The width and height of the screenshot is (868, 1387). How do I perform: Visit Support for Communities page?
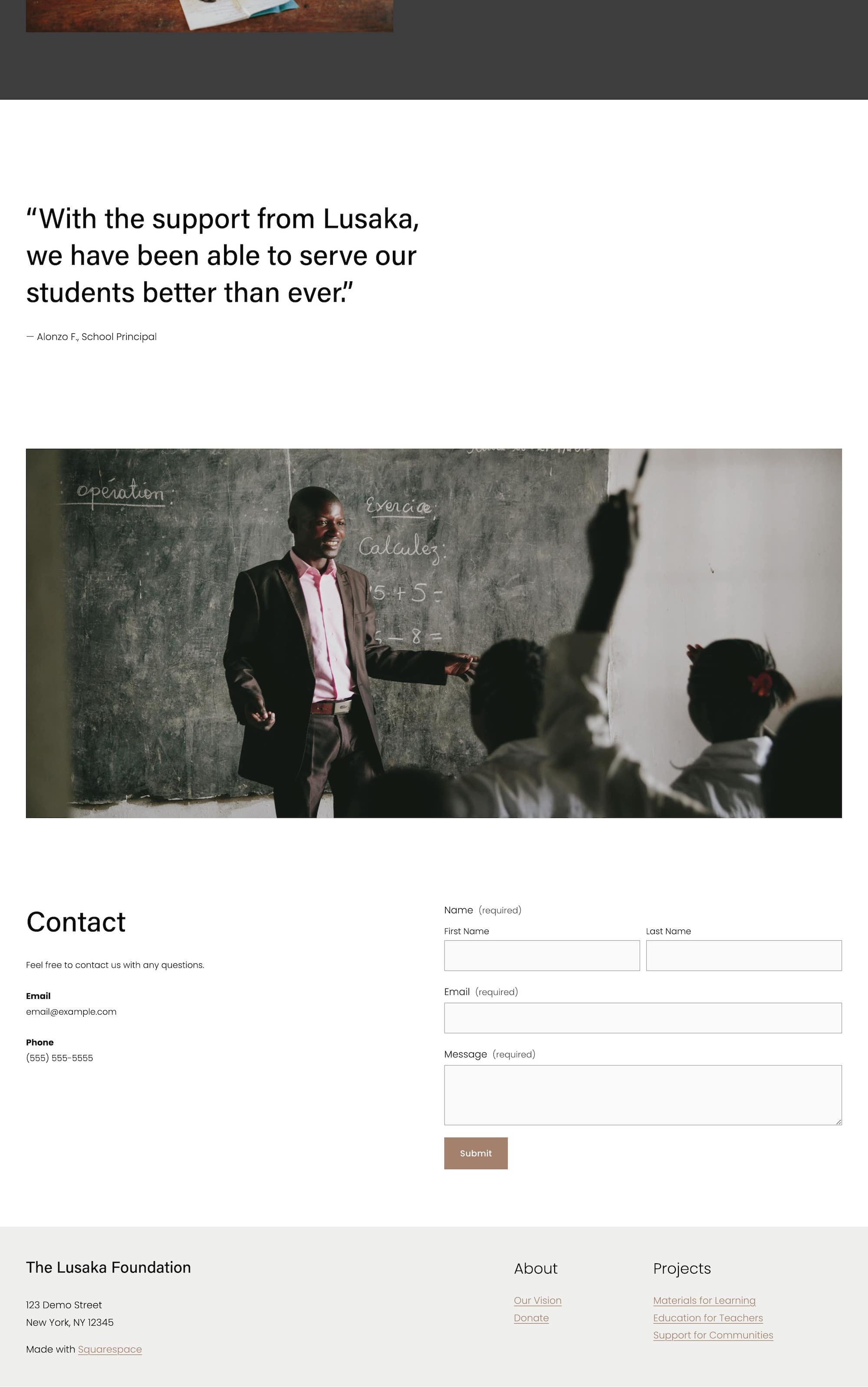coord(713,1335)
